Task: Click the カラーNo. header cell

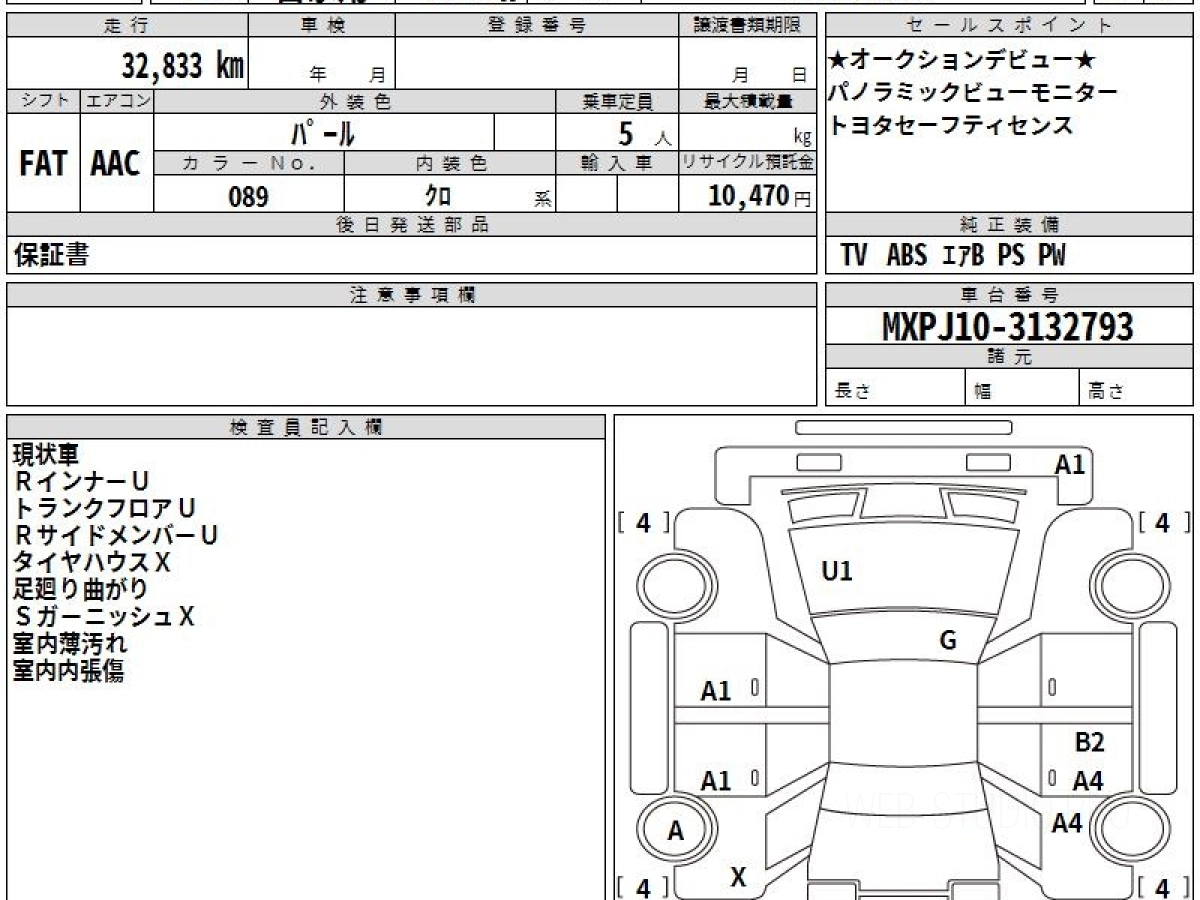Action: coord(249,163)
